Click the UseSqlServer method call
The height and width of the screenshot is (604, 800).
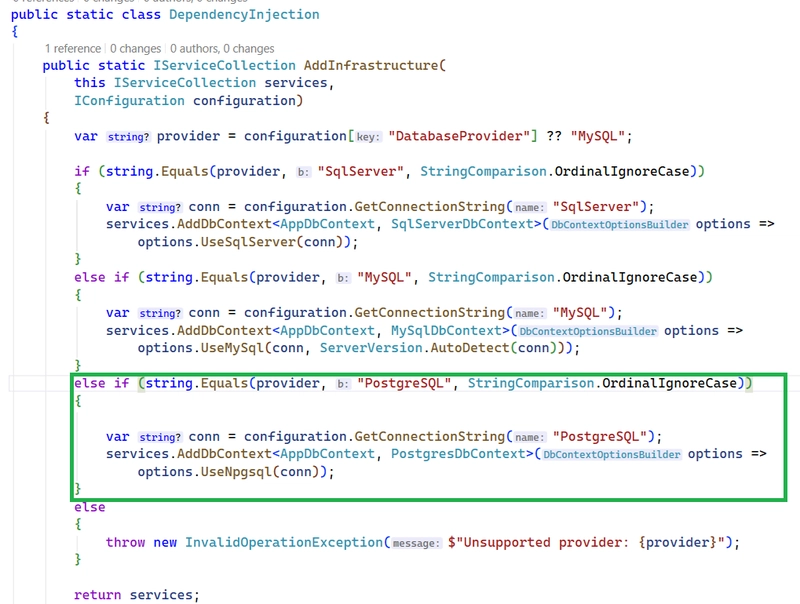248,242
